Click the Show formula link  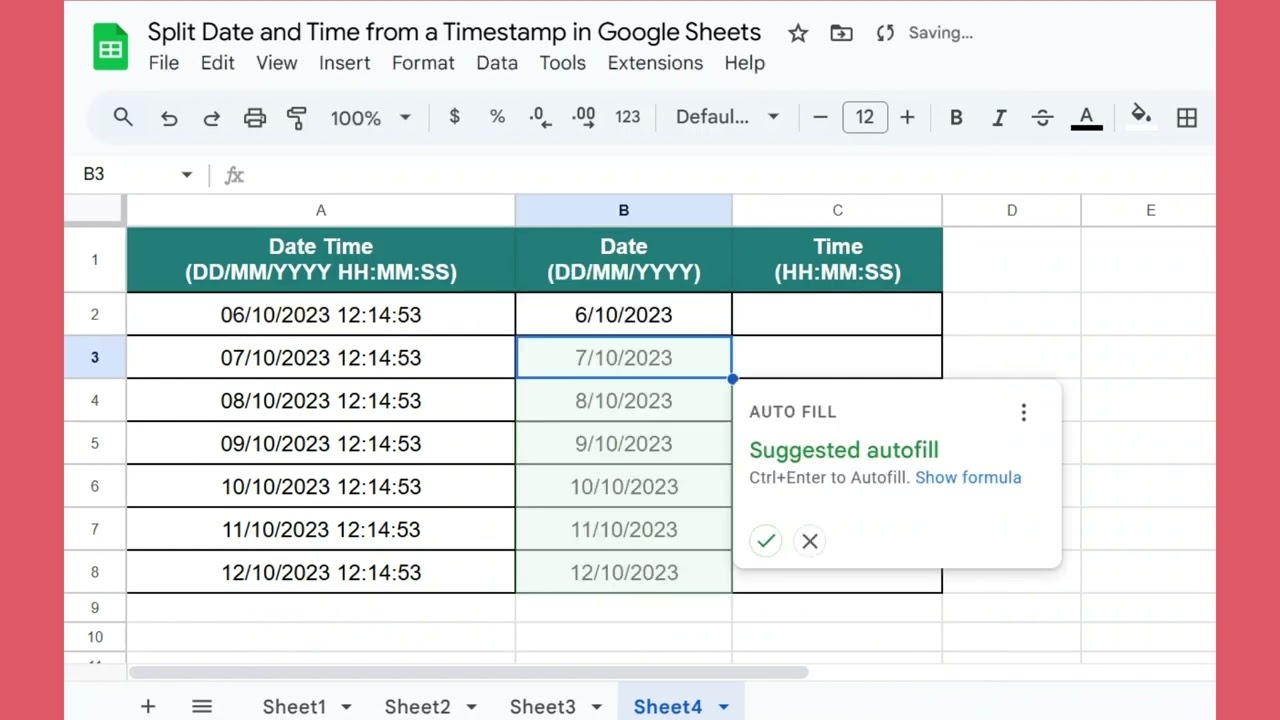tap(968, 478)
